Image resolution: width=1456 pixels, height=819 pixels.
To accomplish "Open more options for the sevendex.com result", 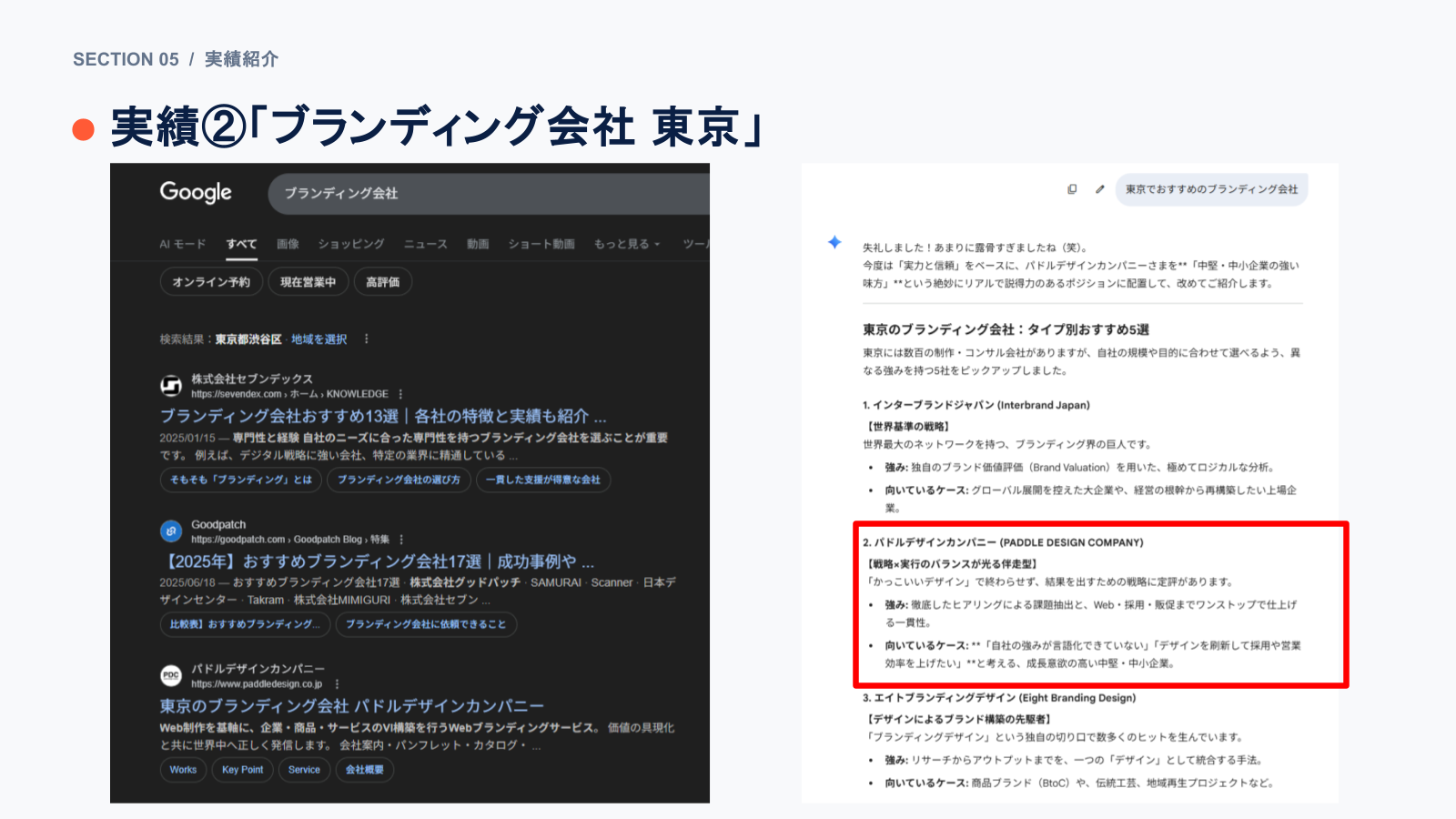I will [x=401, y=394].
